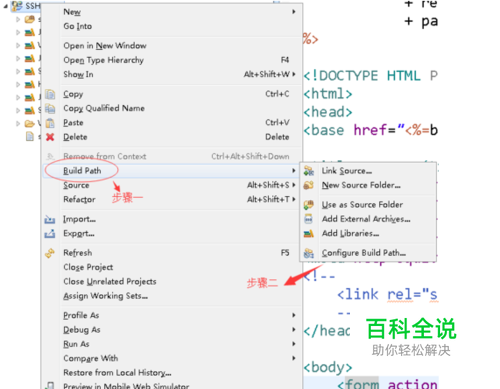Open the Refactor submenu arrow
The image size is (500, 389).
pos(294,199)
